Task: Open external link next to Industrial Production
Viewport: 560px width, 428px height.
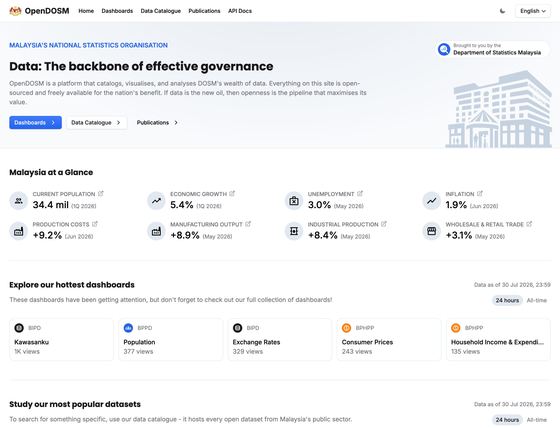Action: [384, 224]
